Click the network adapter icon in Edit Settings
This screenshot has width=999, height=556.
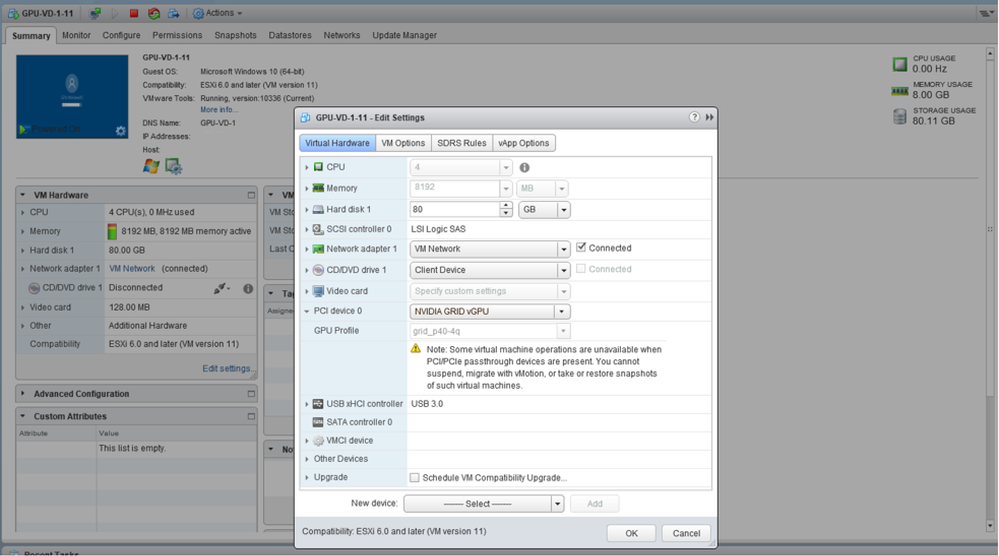click(318, 249)
